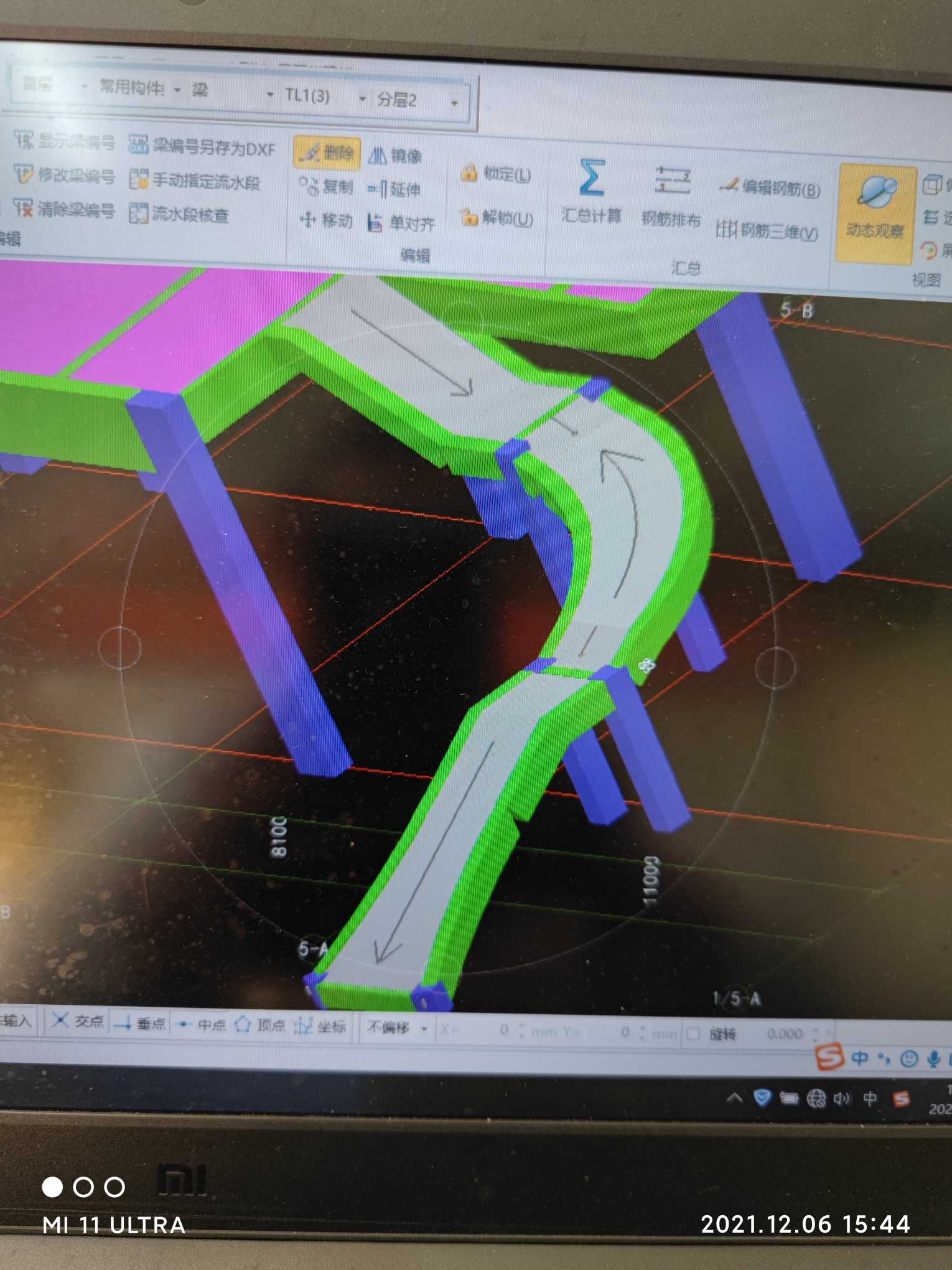952x1270 pixels.
Task: Click the volume speaker tray icon
Action: click(842, 1099)
